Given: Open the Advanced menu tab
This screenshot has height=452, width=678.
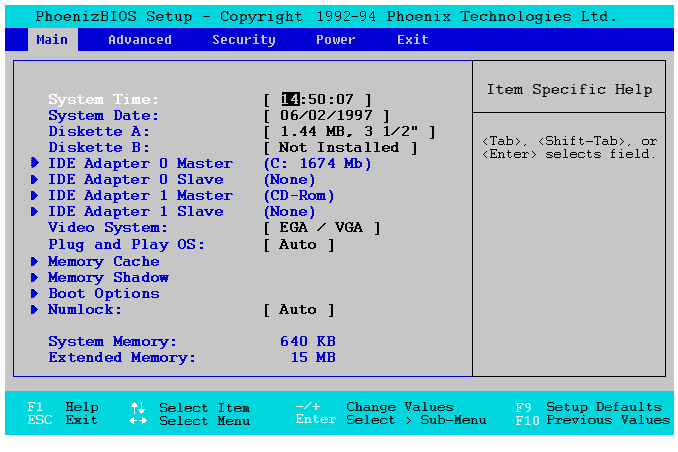Looking at the screenshot, I should coord(139,40).
